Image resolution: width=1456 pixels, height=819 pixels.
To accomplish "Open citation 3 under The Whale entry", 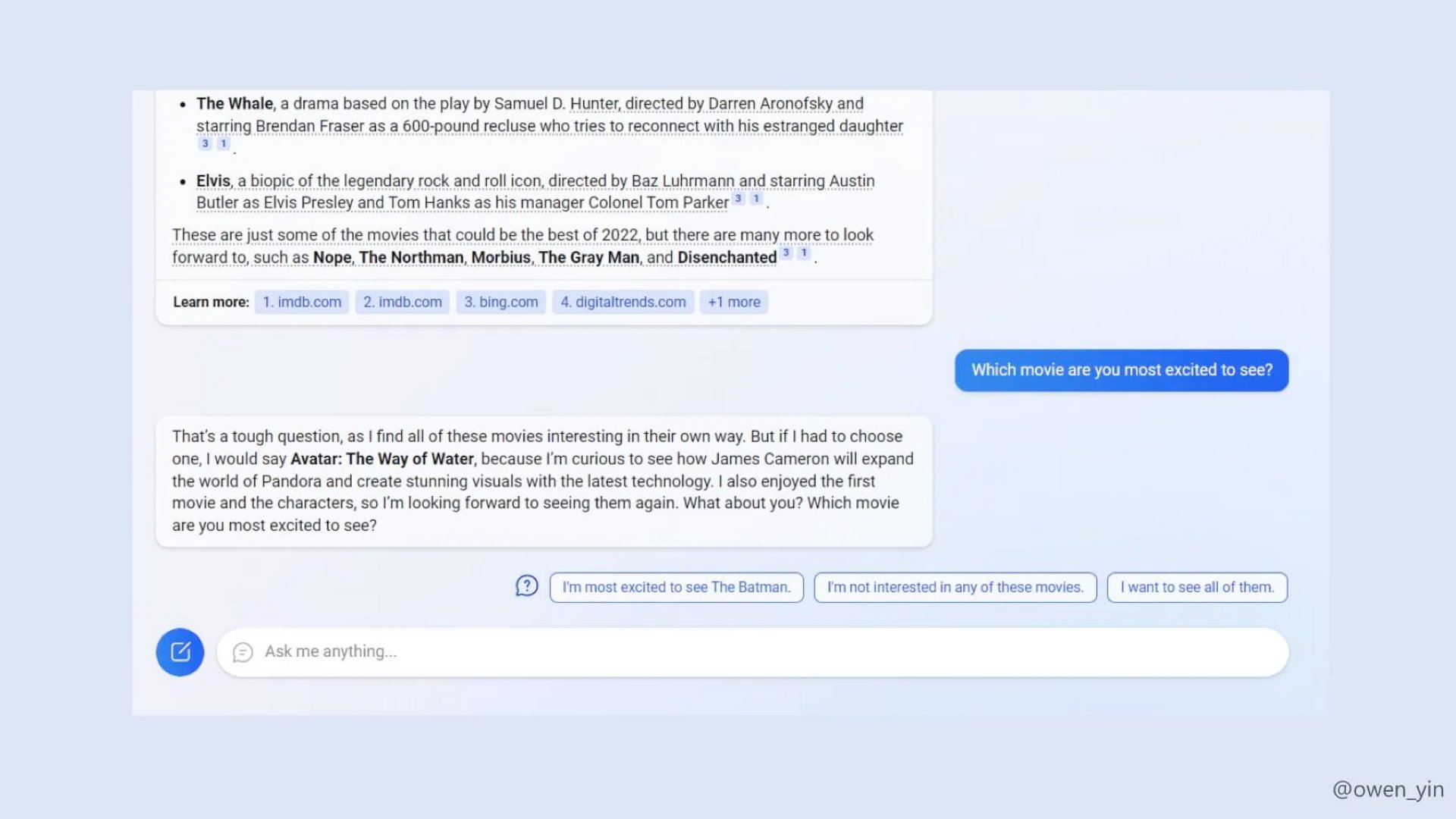I will [205, 144].
